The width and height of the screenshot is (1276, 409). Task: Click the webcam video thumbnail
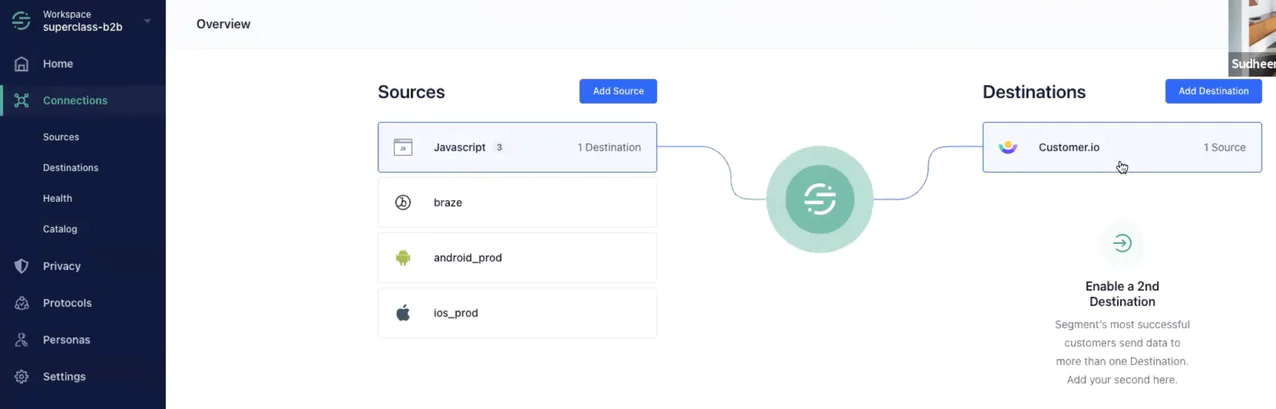[1252, 37]
